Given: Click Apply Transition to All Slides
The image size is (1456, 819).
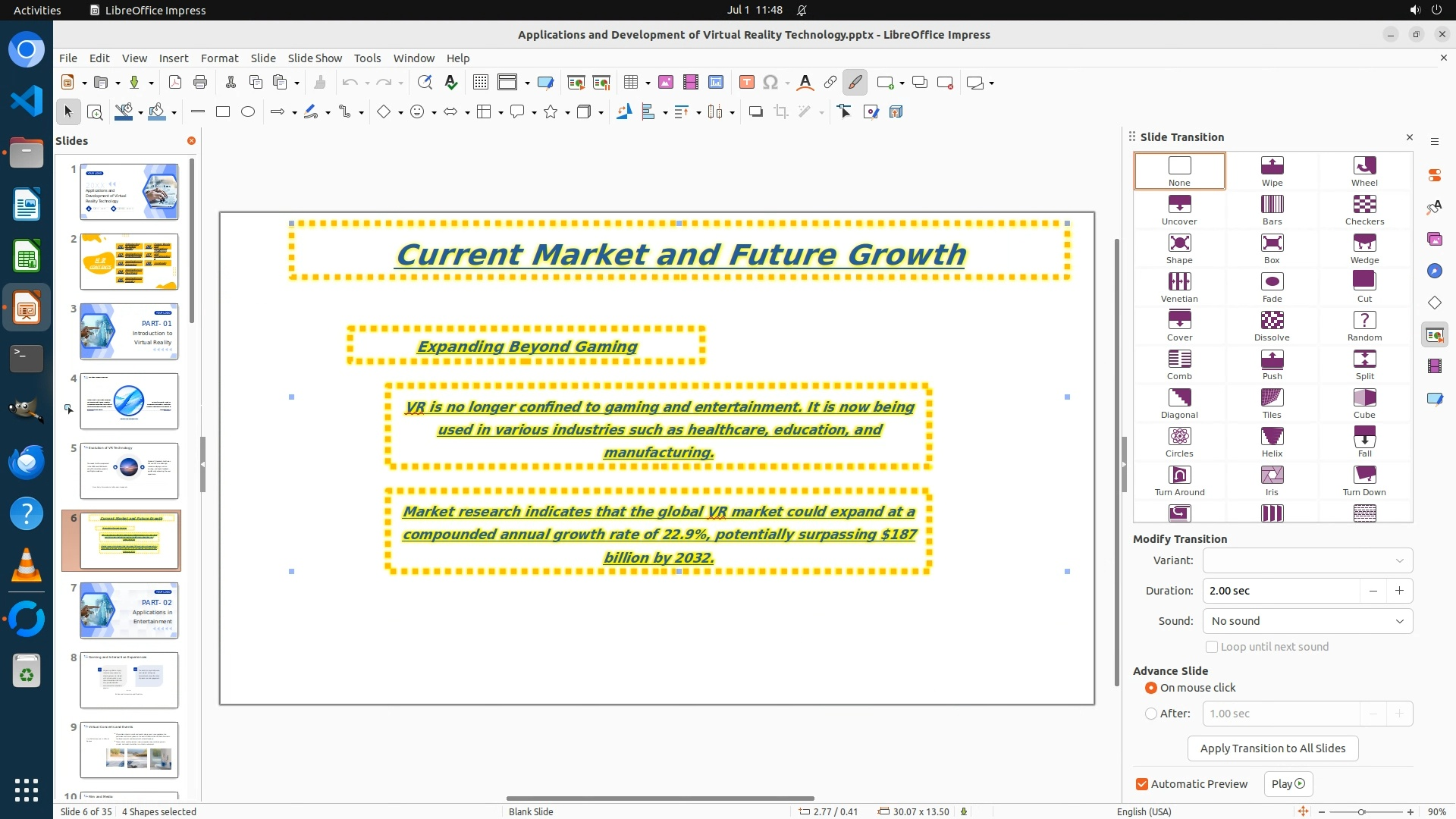Looking at the screenshot, I should (1272, 748).
